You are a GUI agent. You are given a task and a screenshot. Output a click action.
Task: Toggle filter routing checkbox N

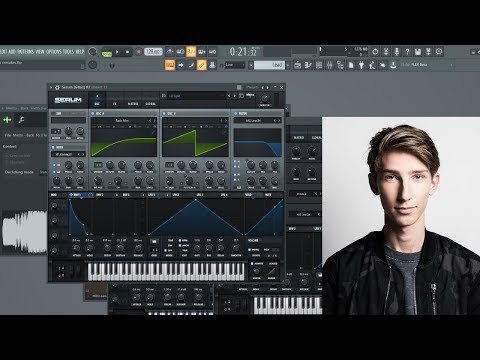tap(235, 174)
